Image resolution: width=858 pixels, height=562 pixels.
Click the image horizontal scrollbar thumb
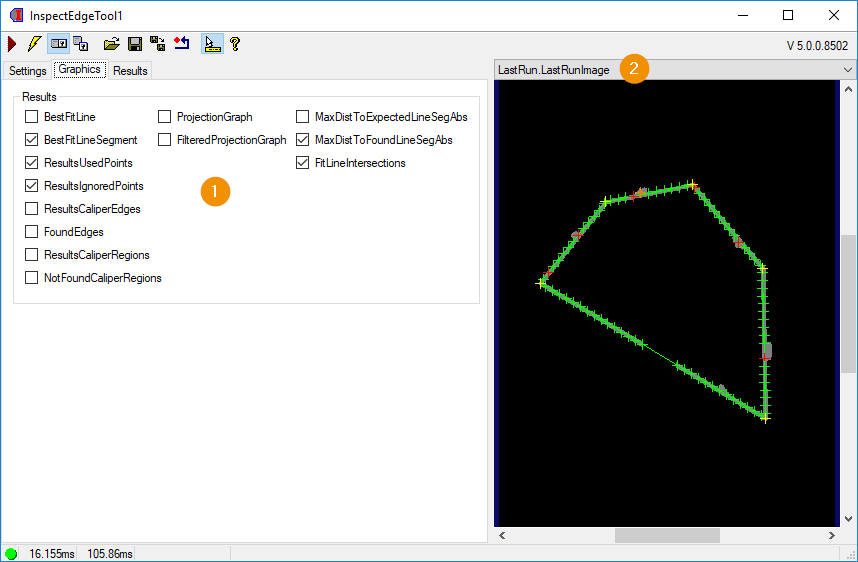(x=667, y=535)
